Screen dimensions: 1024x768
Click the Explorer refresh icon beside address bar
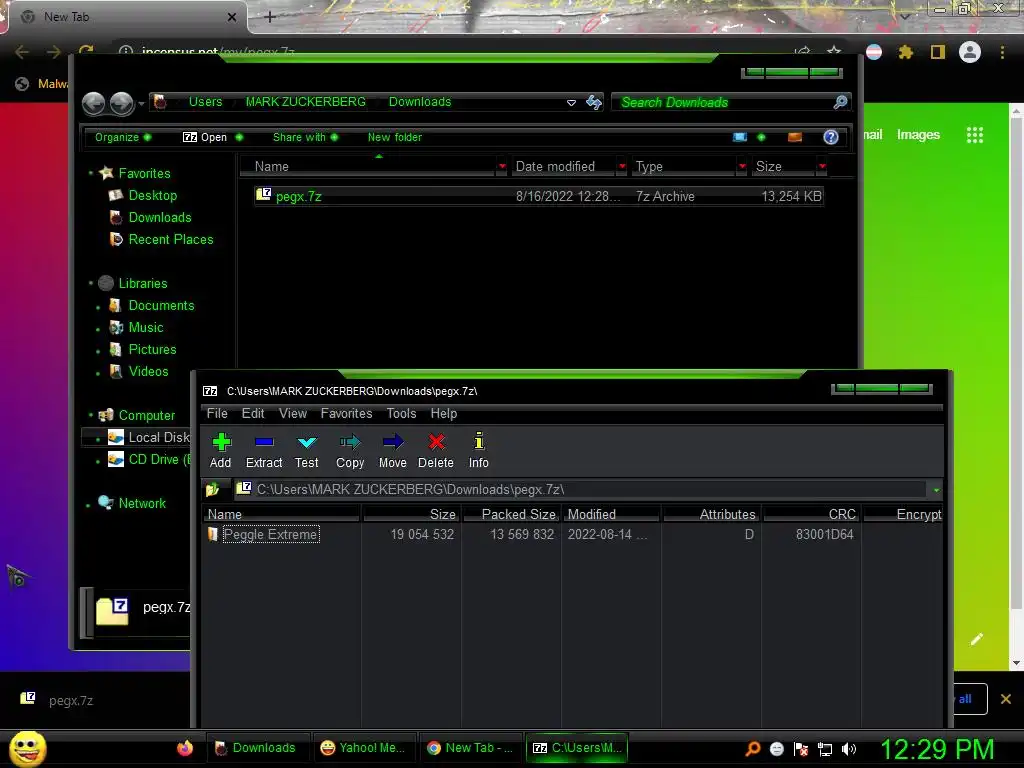pos(594,102)
